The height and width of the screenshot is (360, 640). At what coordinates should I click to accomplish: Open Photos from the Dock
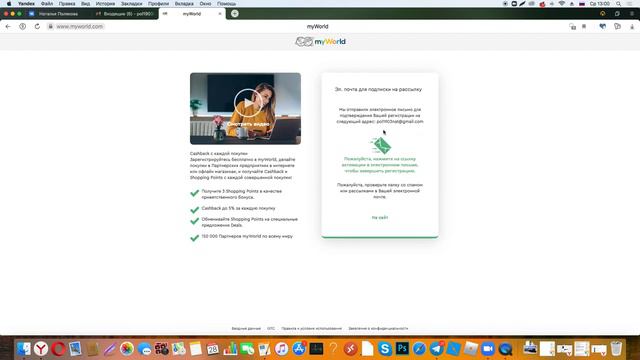click(127, 349)
